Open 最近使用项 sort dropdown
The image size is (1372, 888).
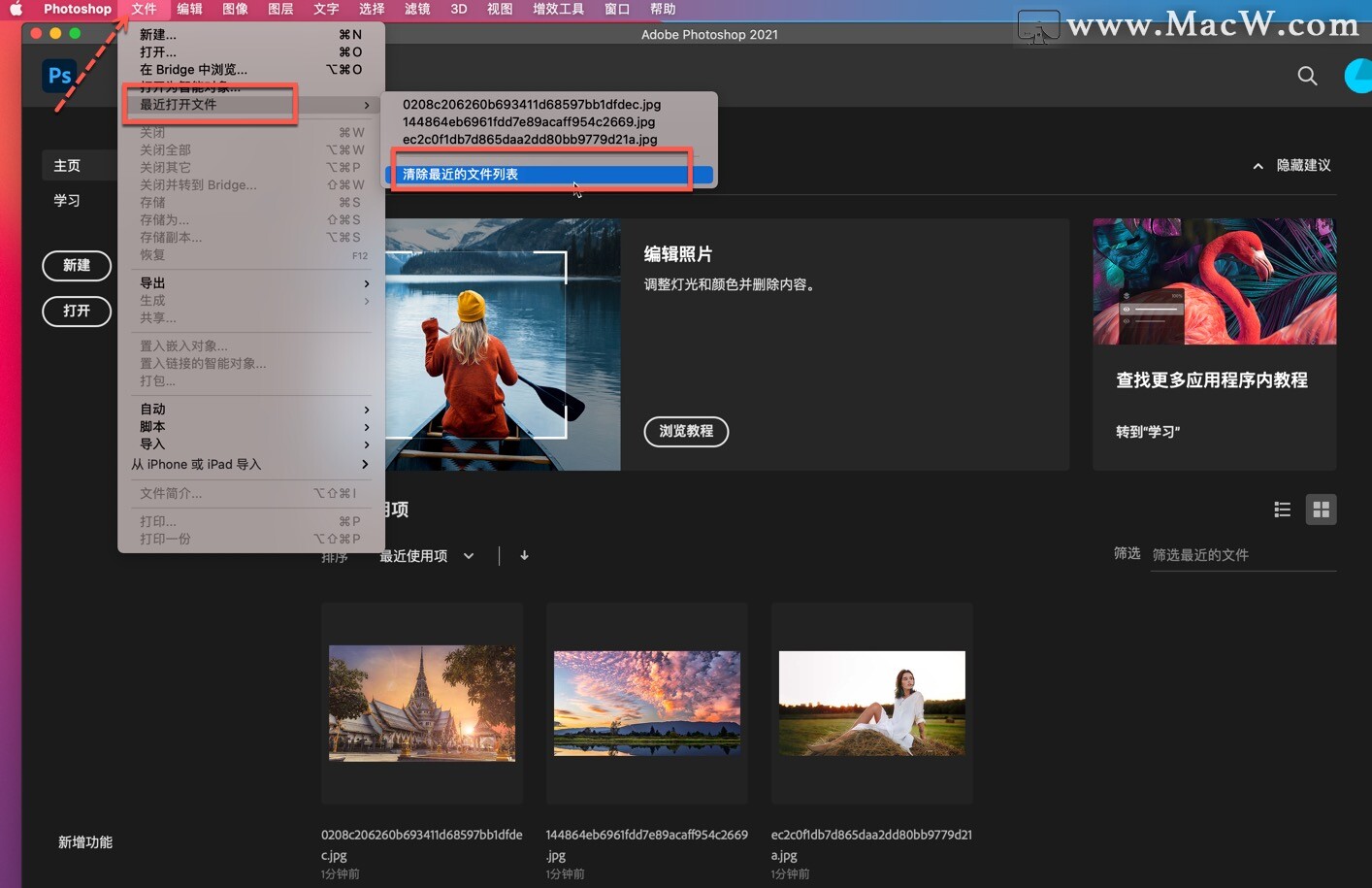[x=426, y=555]
